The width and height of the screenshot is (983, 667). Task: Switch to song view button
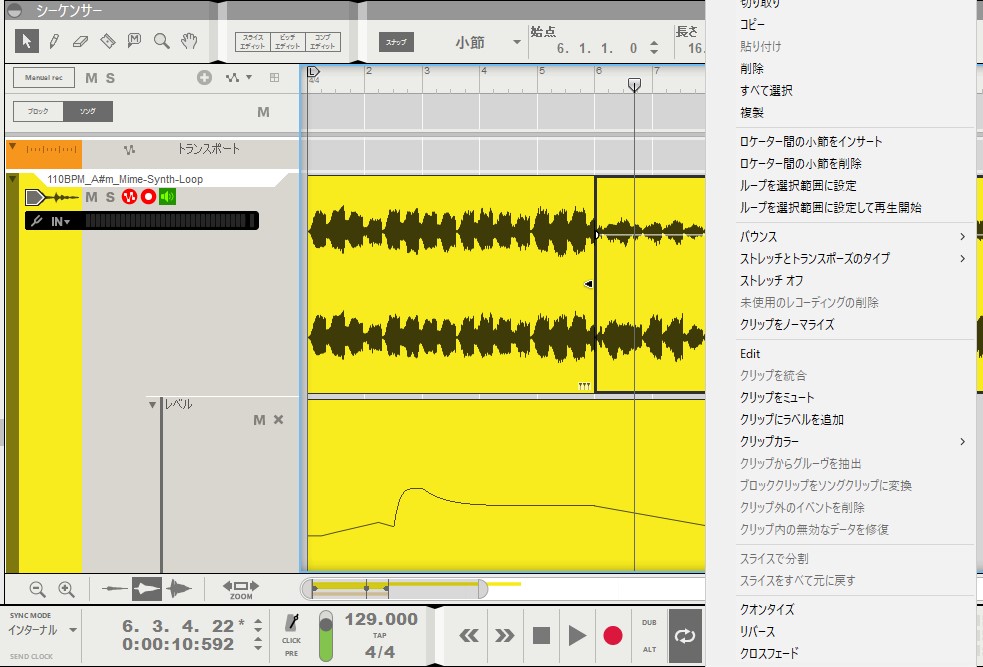pyautogui.click(x=88, y=112)
